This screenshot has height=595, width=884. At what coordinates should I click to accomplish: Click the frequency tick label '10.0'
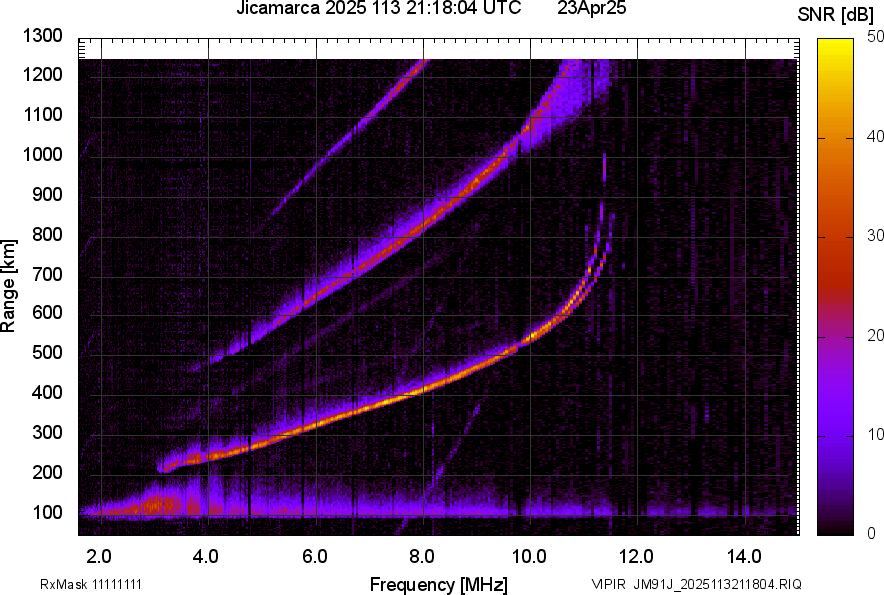coord(529,557)
